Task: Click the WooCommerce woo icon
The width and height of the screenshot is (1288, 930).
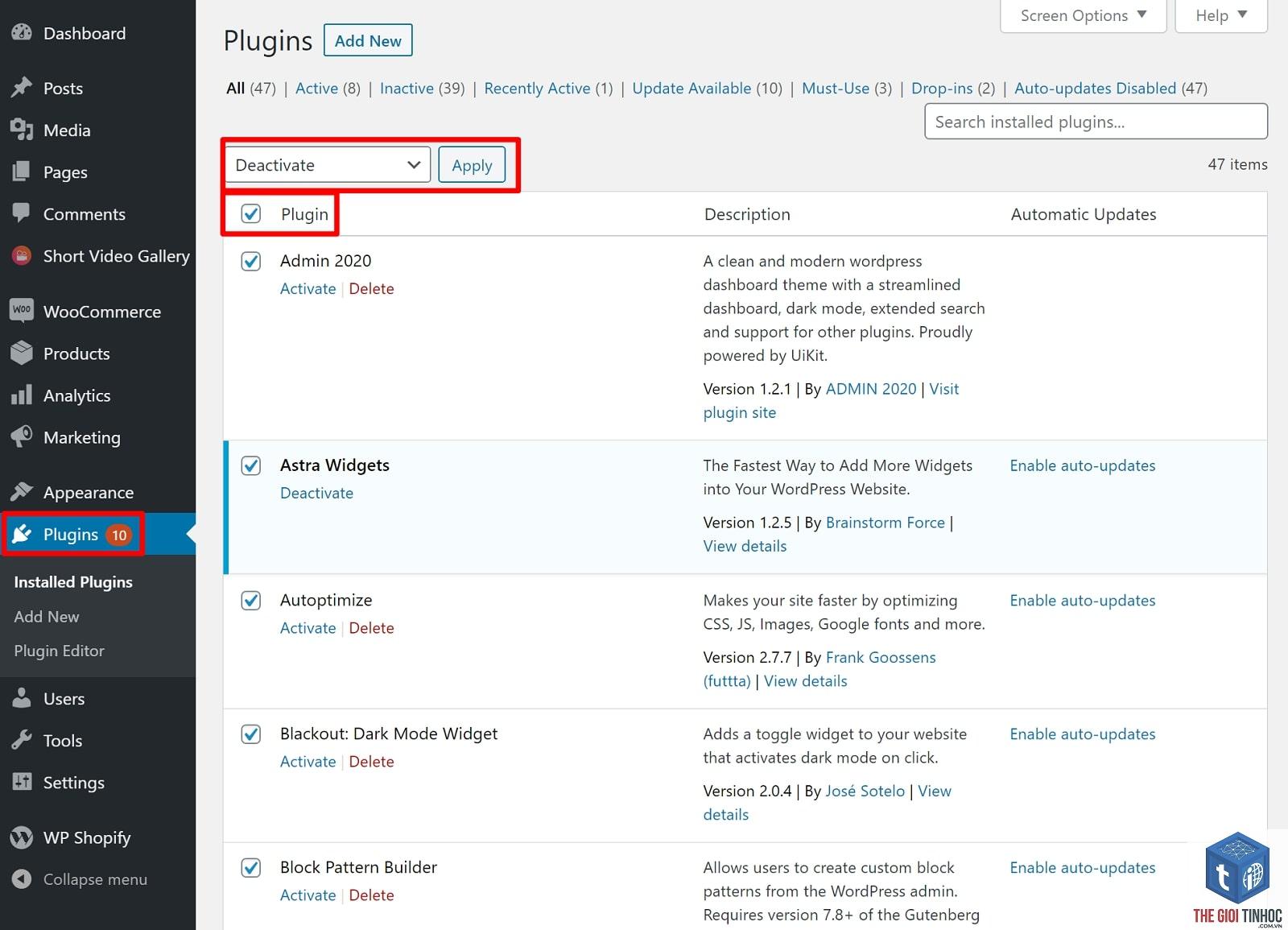Action: [22, 311]
